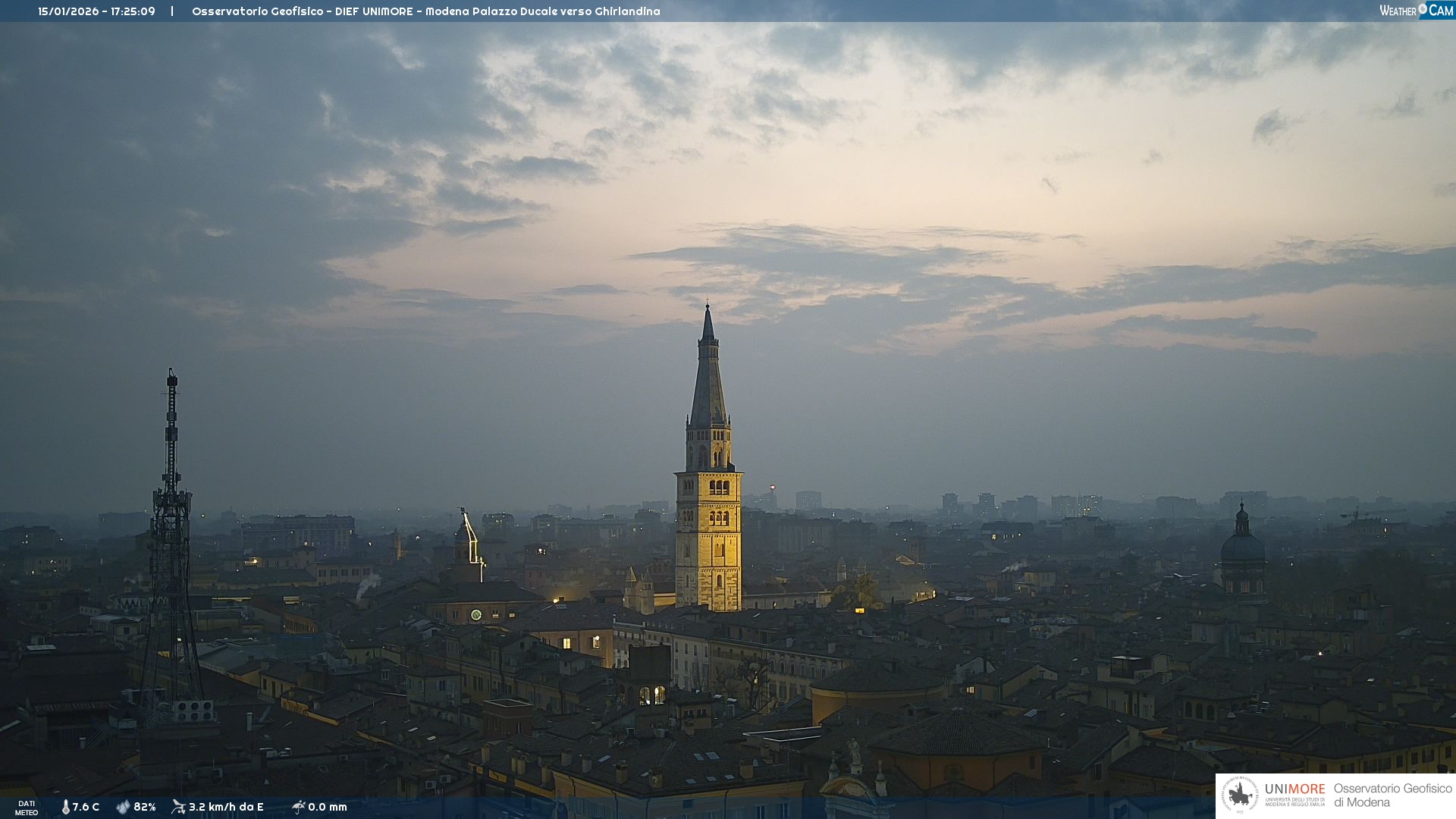Viewport: 1456px width, 819px height.
Task: Click the UNIMORE horseman seal logo
Action: tap(1240, 795)
